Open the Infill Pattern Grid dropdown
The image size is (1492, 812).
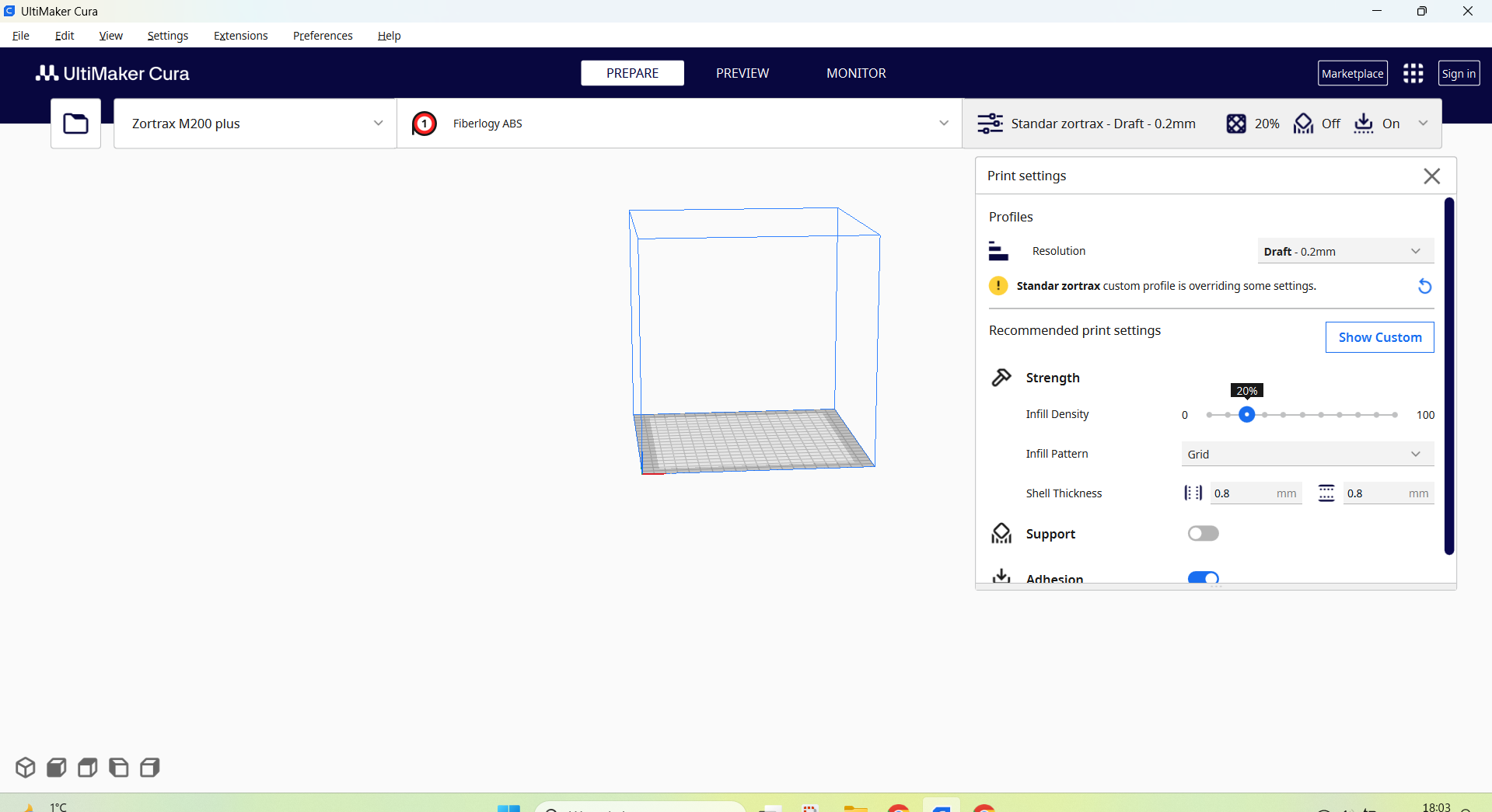(x=1308, y=454)
